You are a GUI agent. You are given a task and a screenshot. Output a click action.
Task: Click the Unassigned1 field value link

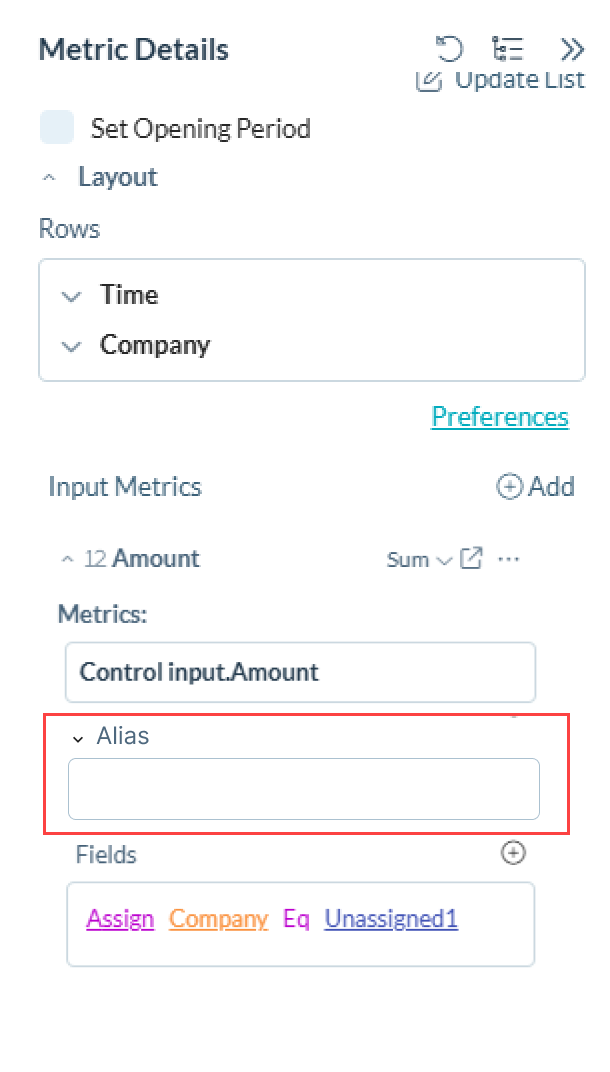coord(391,919)
